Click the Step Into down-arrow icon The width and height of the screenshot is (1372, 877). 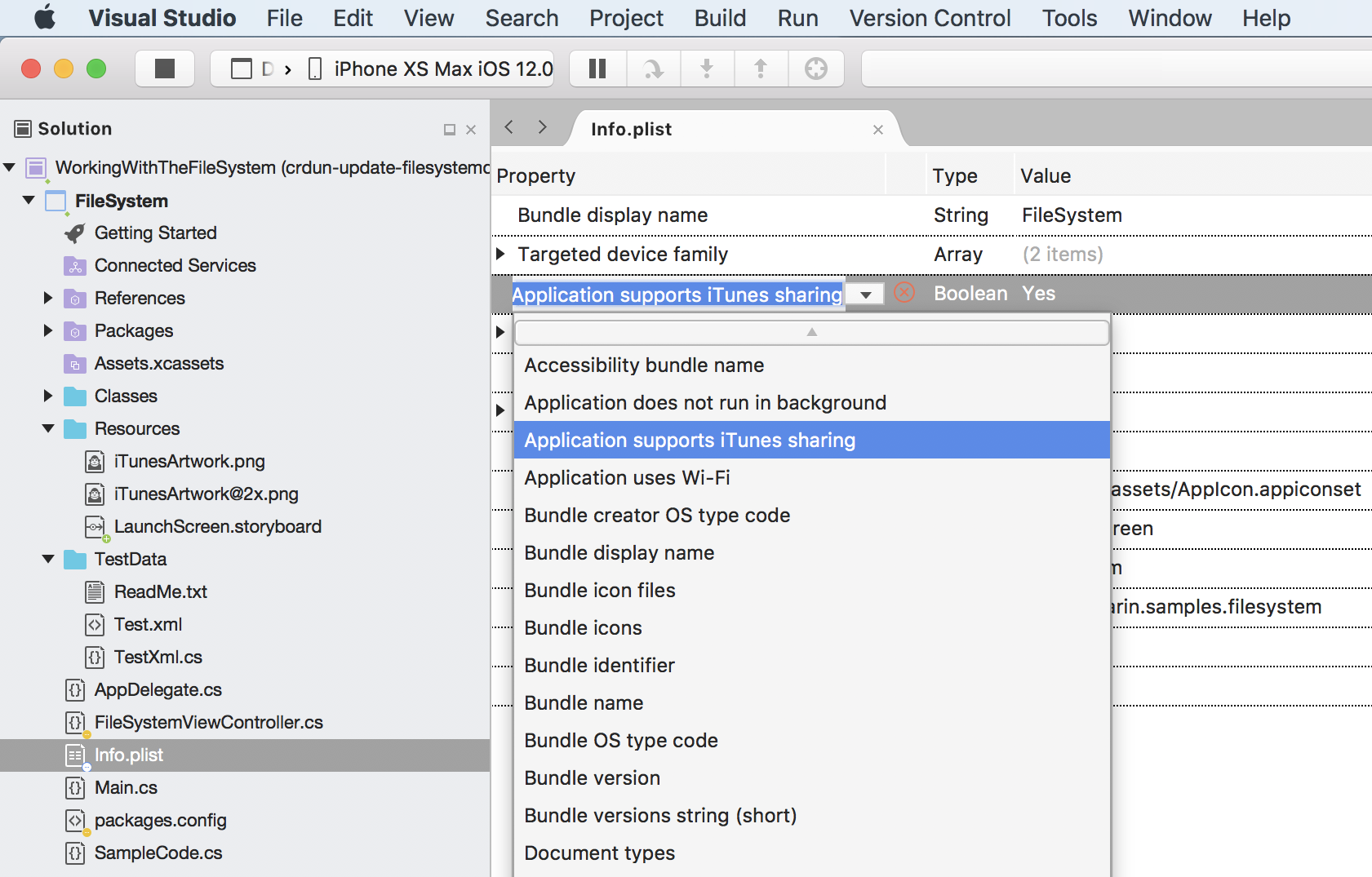click(x=707, y=69)
